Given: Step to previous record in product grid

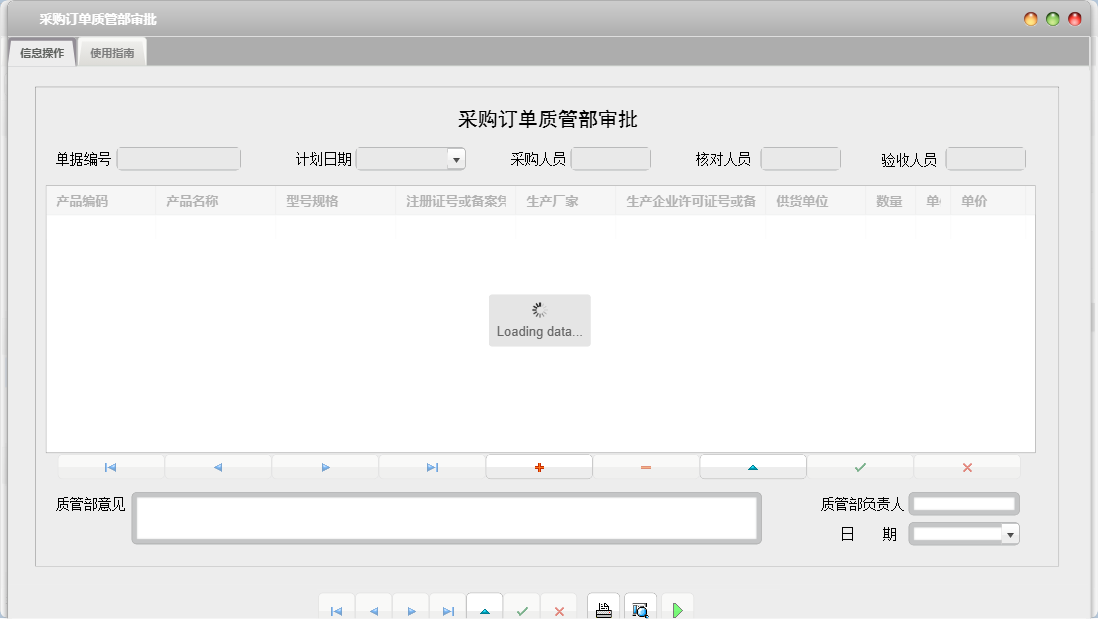Looking at the screenshot, I should (218, 466).
